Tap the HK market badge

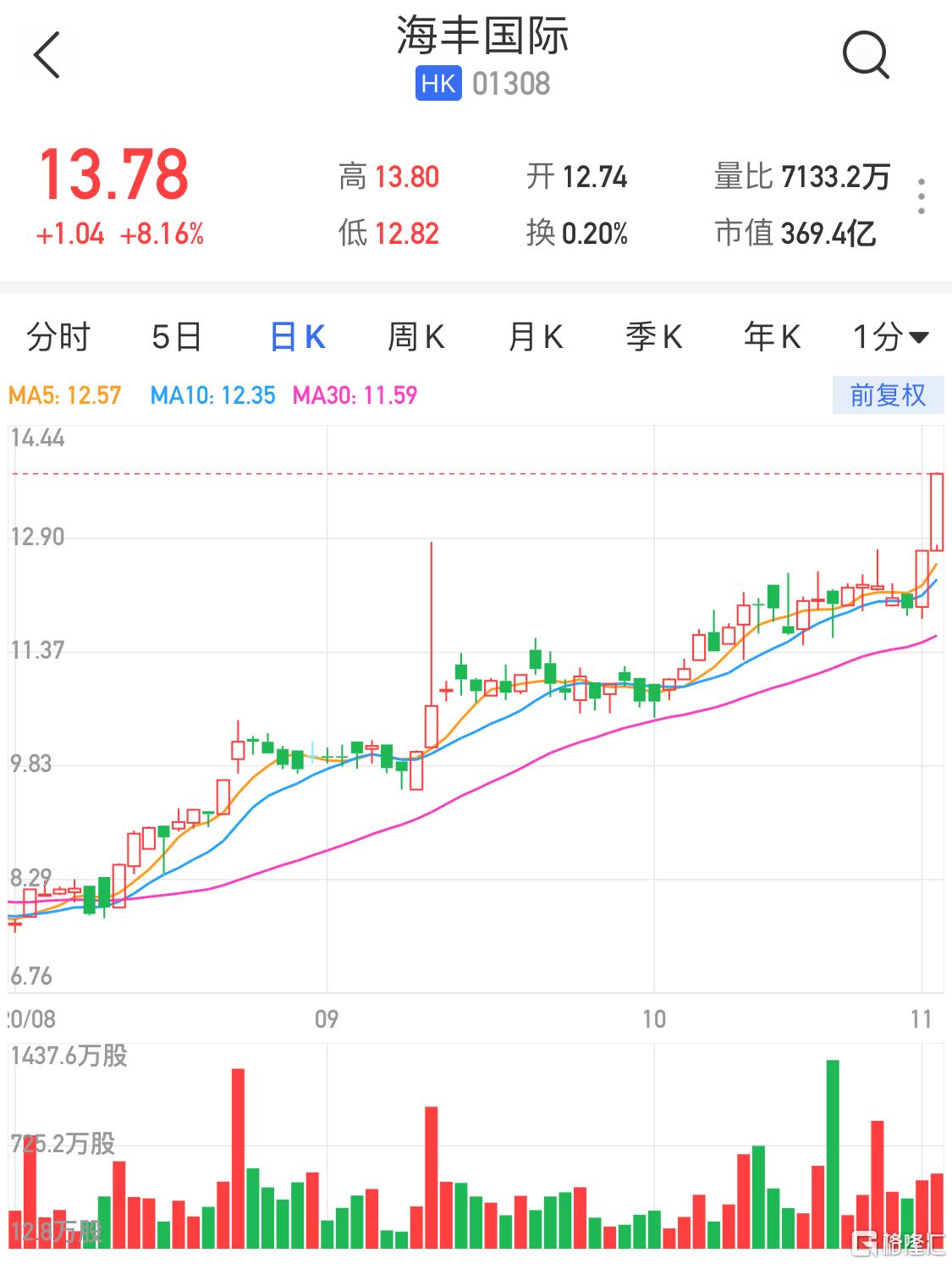click(437, 84)
